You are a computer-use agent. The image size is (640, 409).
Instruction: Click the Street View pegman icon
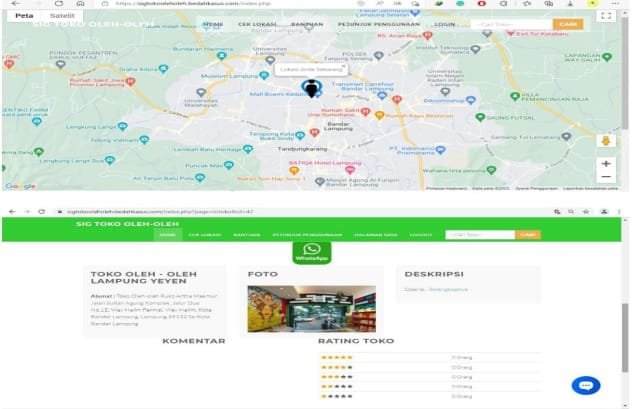click(606, 140)
